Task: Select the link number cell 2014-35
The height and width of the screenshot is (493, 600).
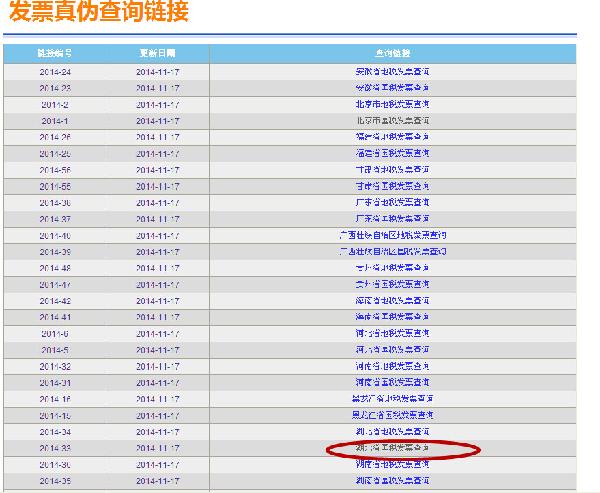Action: [x=55, y=481]
